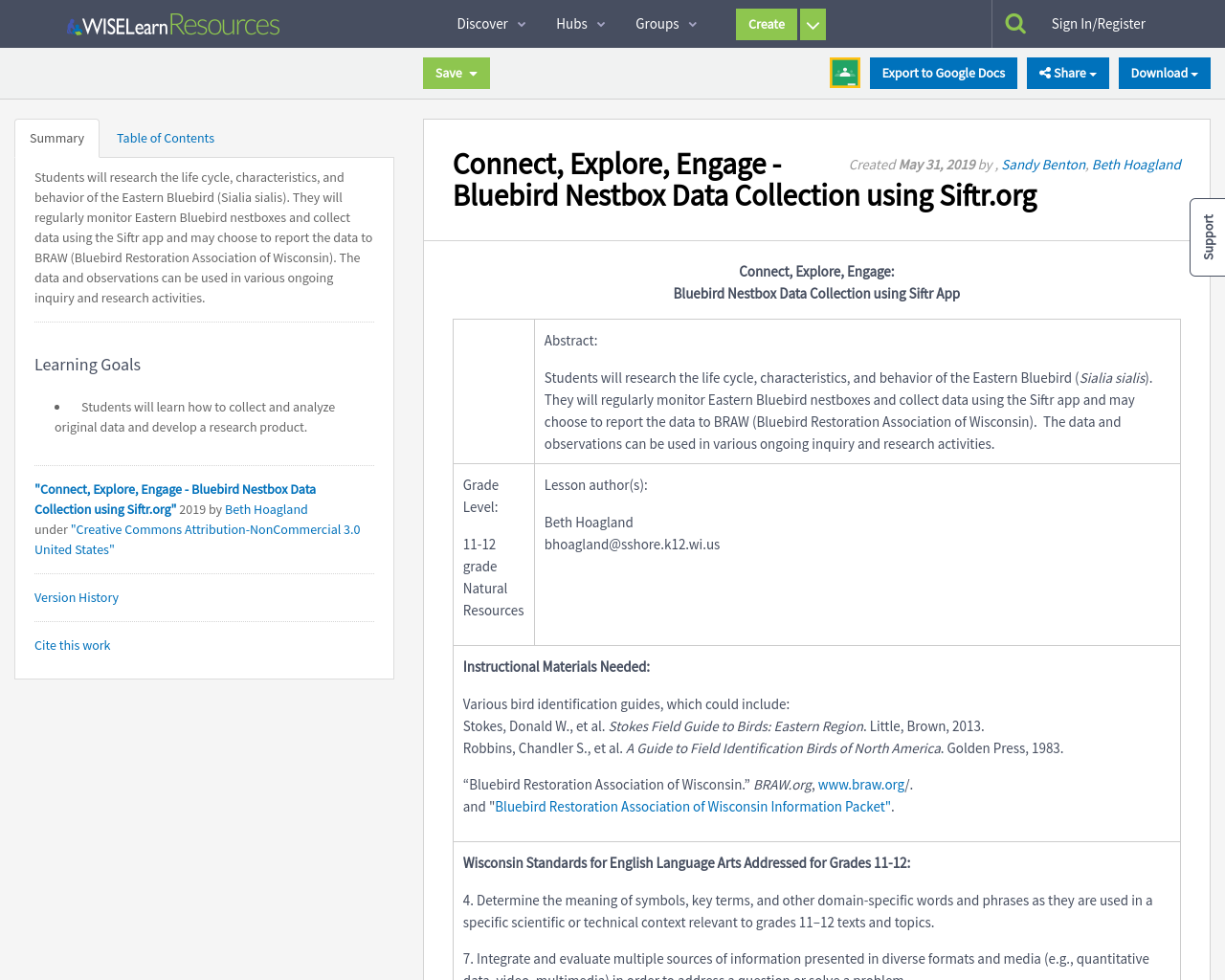Open the Create split-button arrow

pos(812,23)
